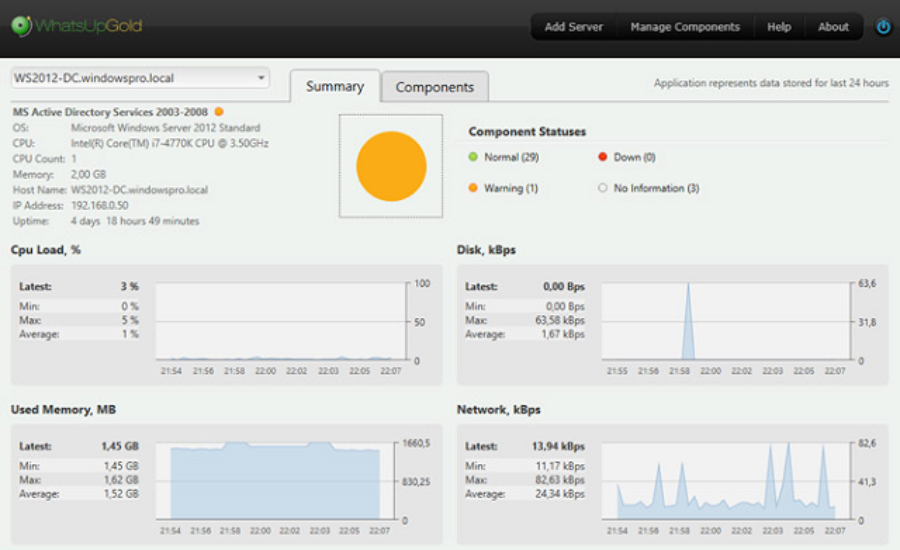
Task: Click the MS Active Directory Services 2003-2008 title
Action: click(110, 112)
